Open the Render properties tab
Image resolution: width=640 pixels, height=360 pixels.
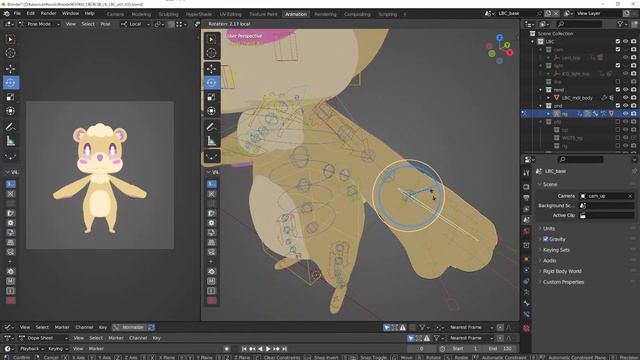coord(526,187)
